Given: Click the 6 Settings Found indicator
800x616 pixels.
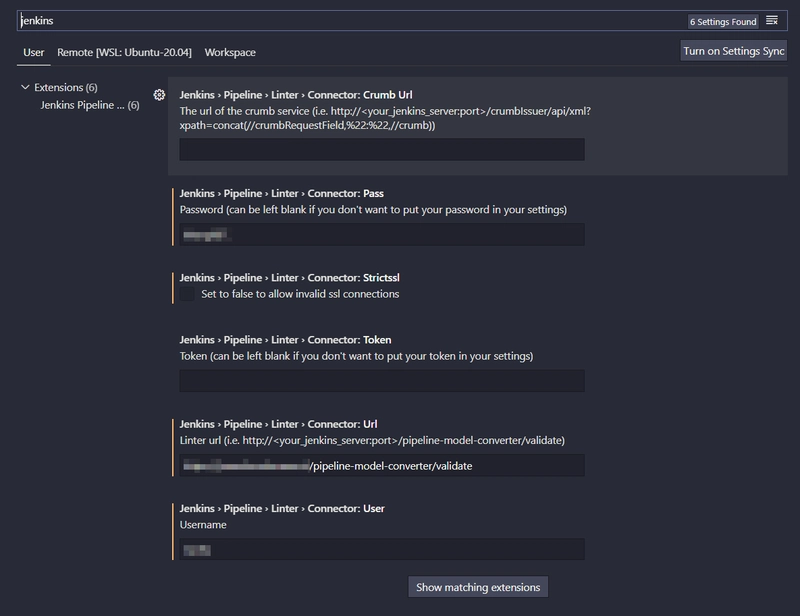Looking at the screenshot, I should click(x=722, y=21).
